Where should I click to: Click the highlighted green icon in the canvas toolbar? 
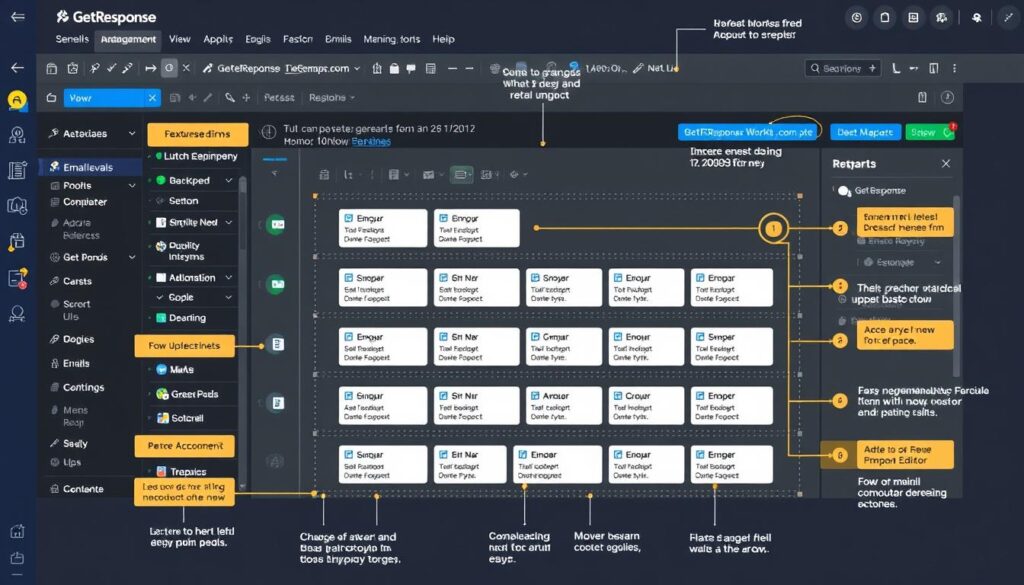tap(461, 174)
